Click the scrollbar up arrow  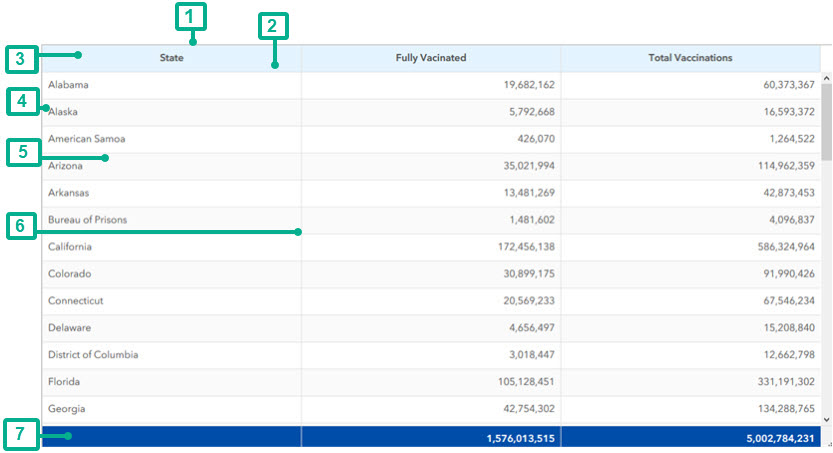pyautogui.click(x=825, y=77)
